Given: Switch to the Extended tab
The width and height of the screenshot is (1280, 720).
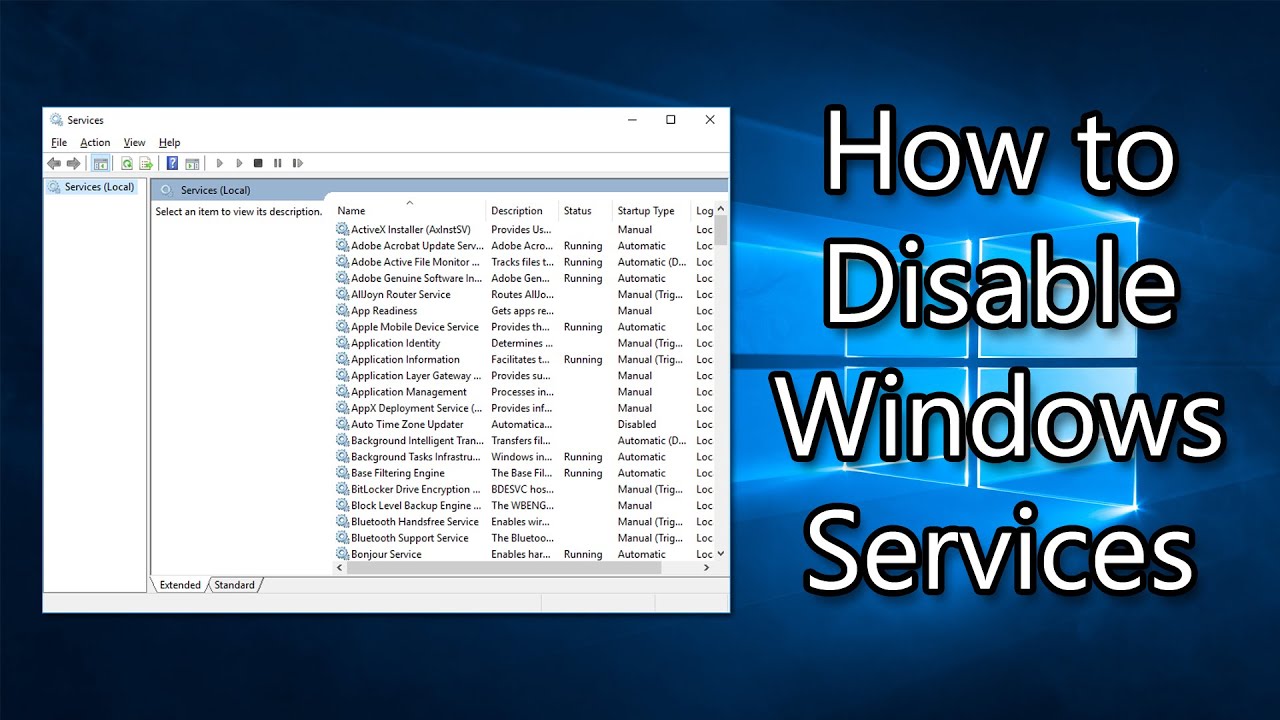Looking at the screenshot, I should click(x=180, y=585).
